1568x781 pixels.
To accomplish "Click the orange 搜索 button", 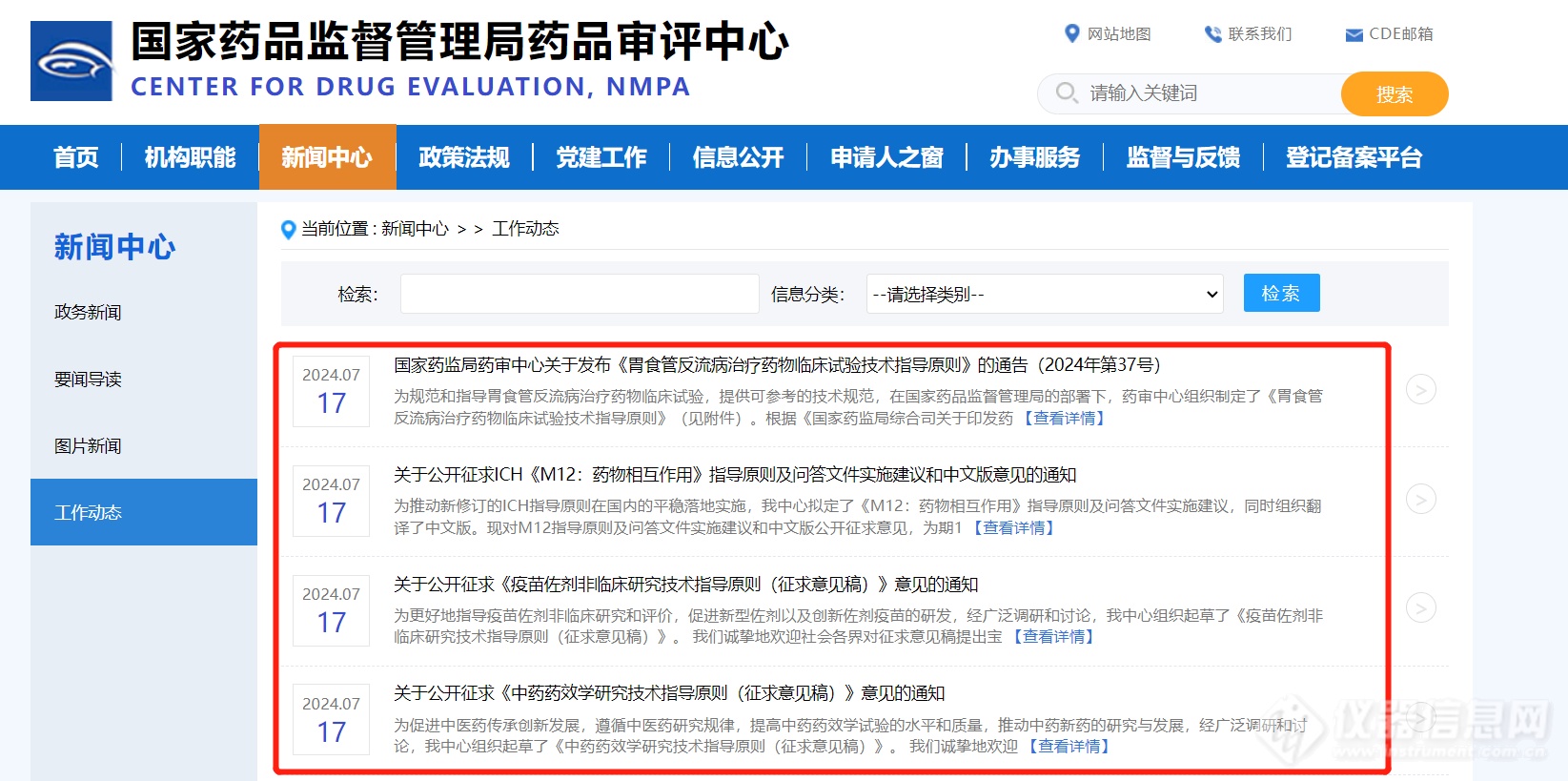I will pyautogui.click(x=1395, y=93).
